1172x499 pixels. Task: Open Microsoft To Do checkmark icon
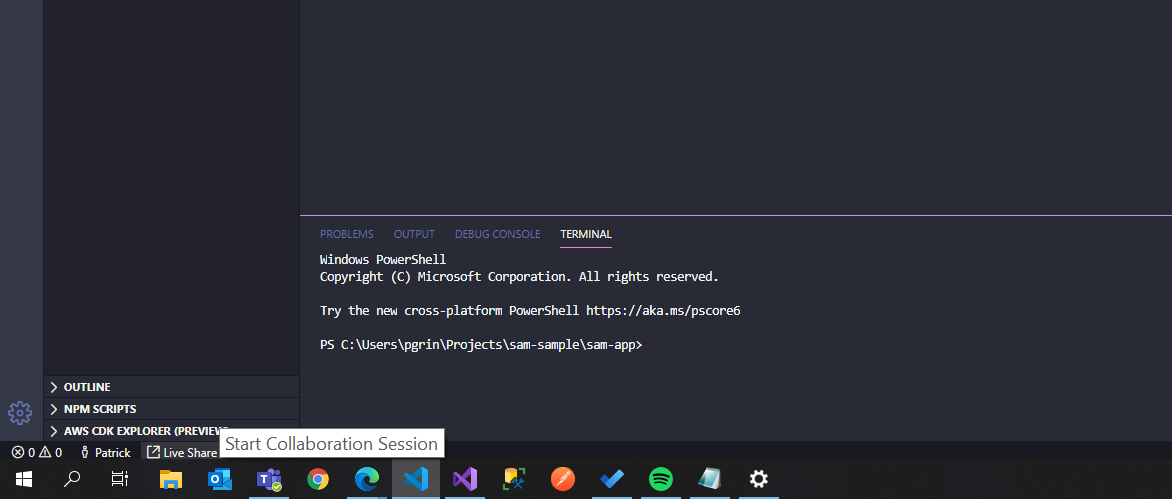(611, 479)
